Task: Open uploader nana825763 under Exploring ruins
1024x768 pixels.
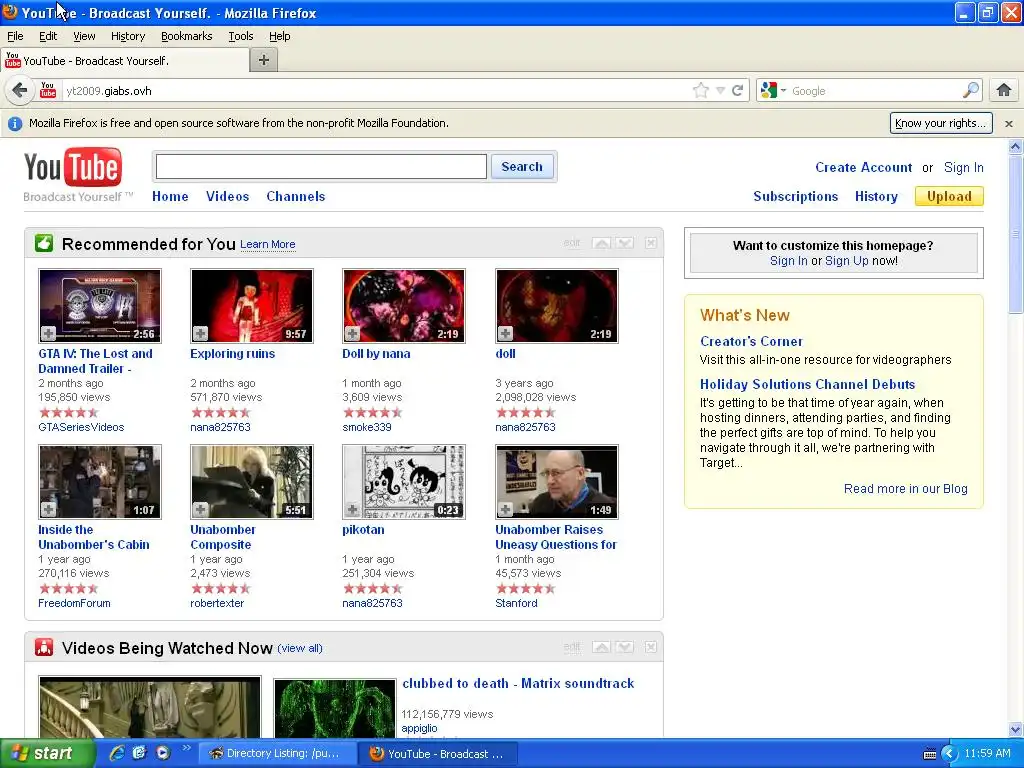Action: [220, 427]
